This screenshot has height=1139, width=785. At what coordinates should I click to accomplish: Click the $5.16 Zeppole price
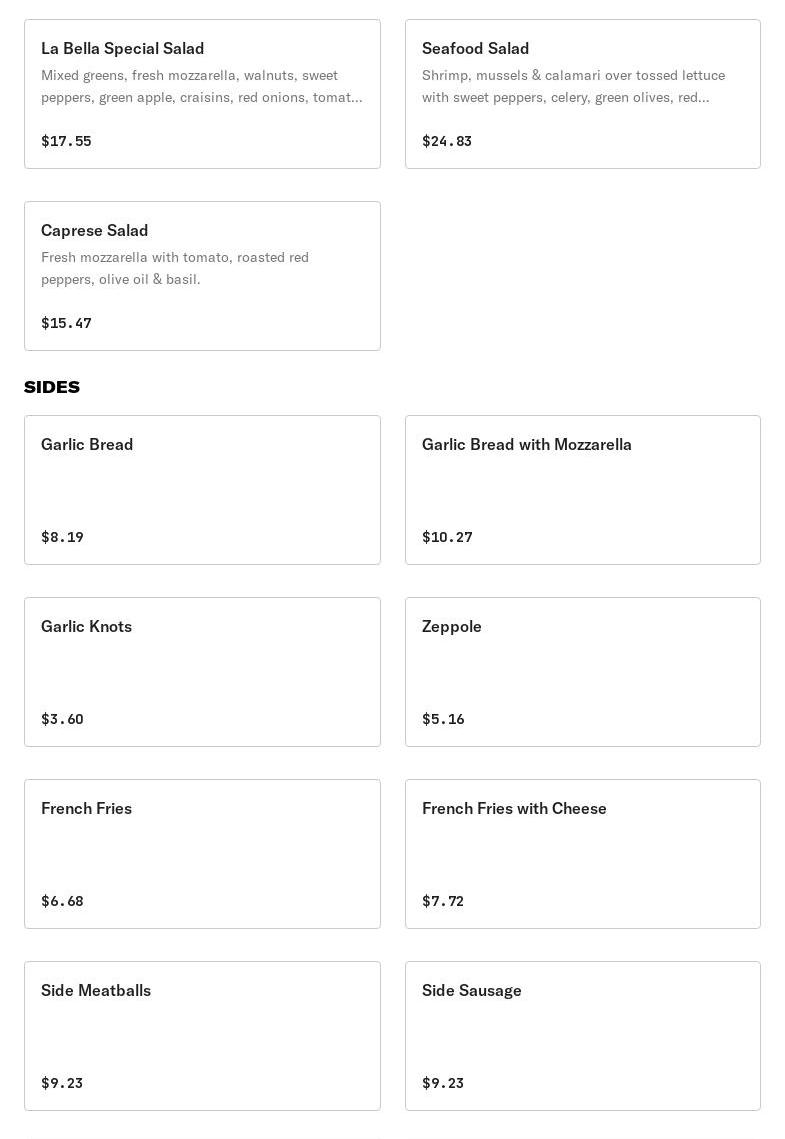point(443,719)
